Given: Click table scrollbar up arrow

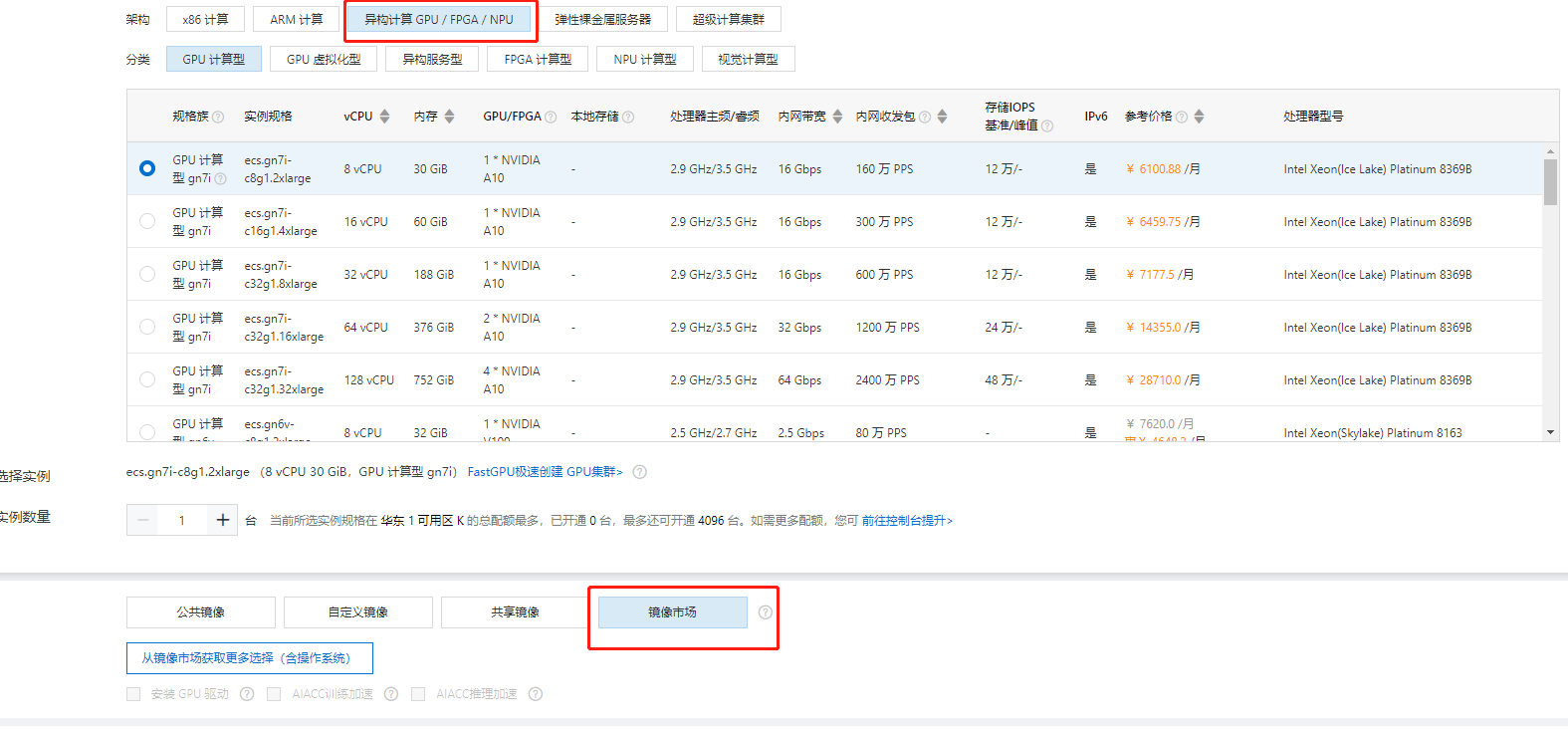Looking at the screenshot, I should (1550, 151).
